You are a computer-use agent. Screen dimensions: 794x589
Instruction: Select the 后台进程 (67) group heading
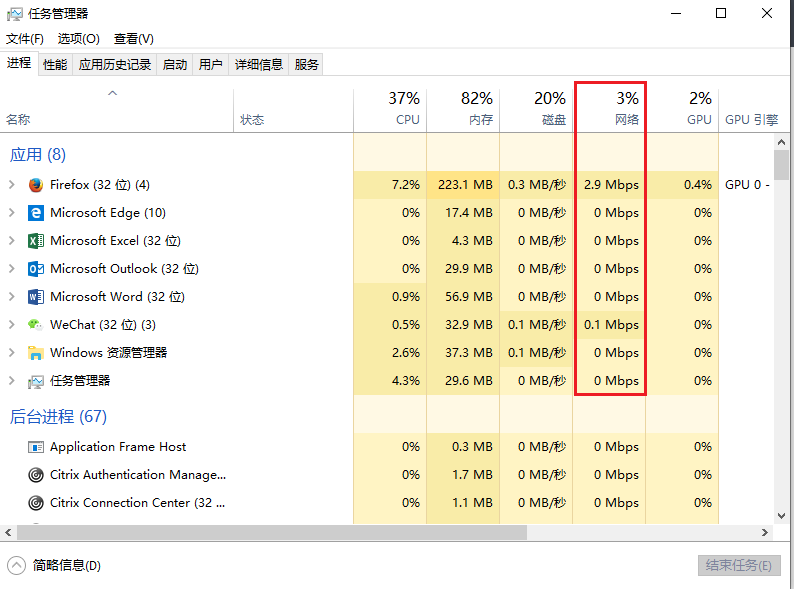pyautogui.click(x=58, y=416)
